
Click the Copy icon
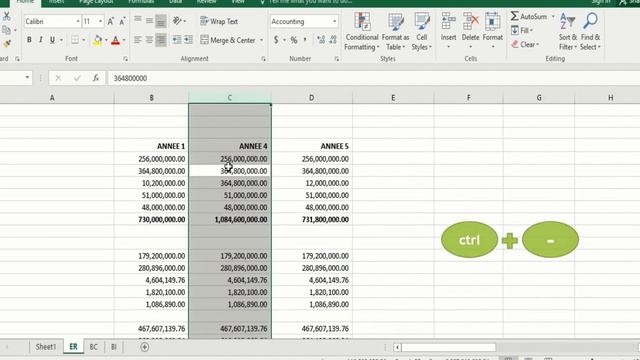7,30
